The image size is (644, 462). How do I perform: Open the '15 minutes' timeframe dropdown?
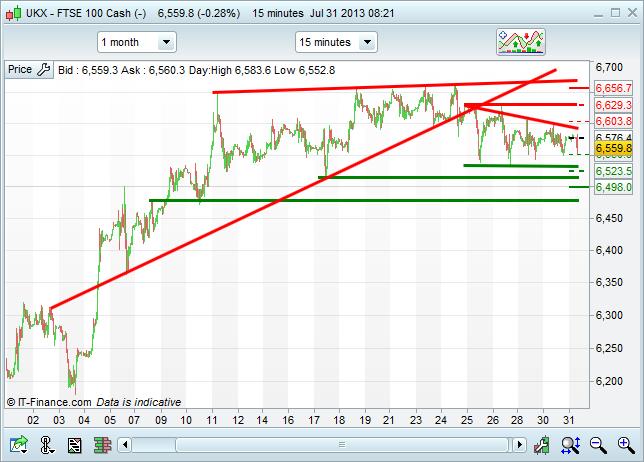335,42
